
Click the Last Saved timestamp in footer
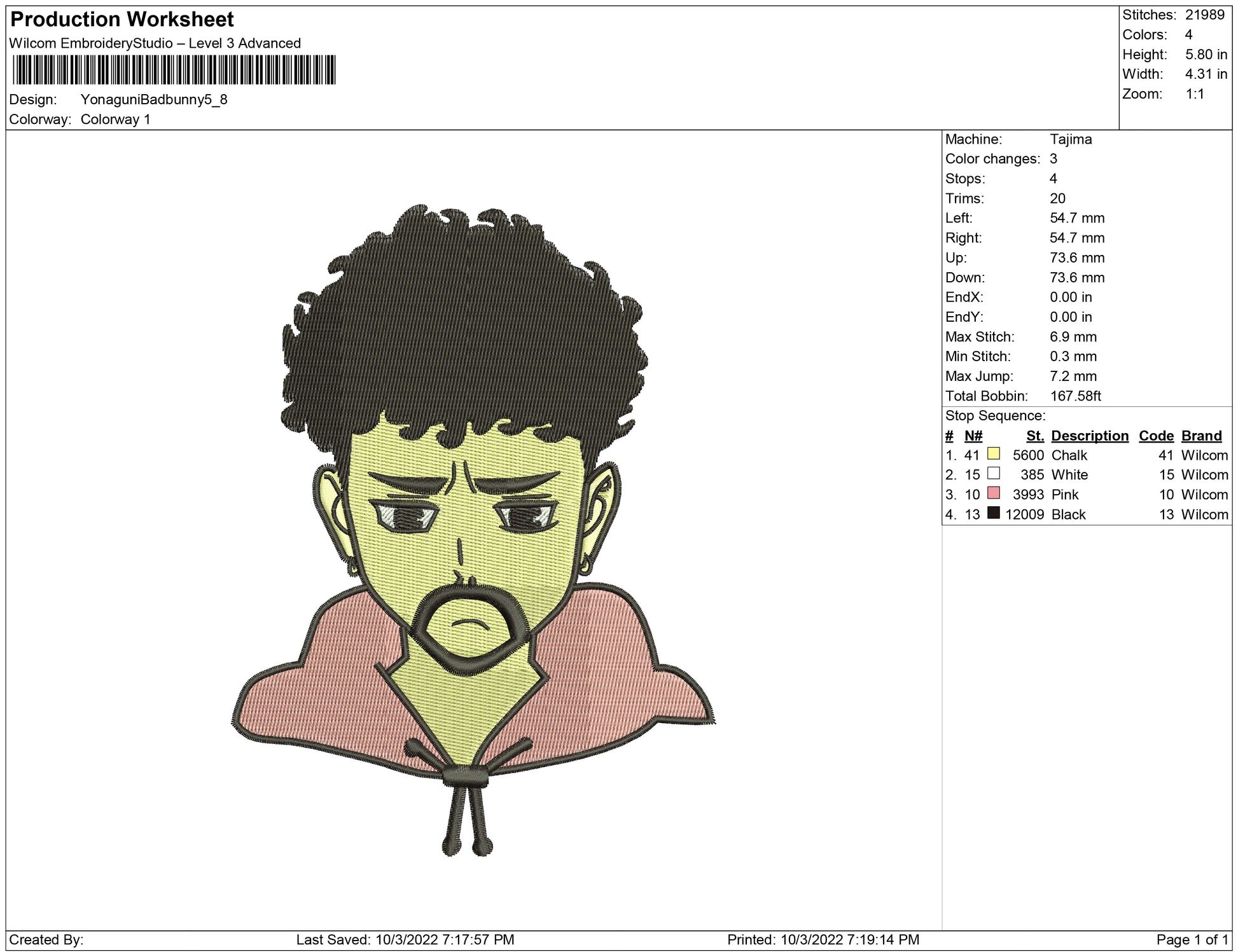point(405,939)
